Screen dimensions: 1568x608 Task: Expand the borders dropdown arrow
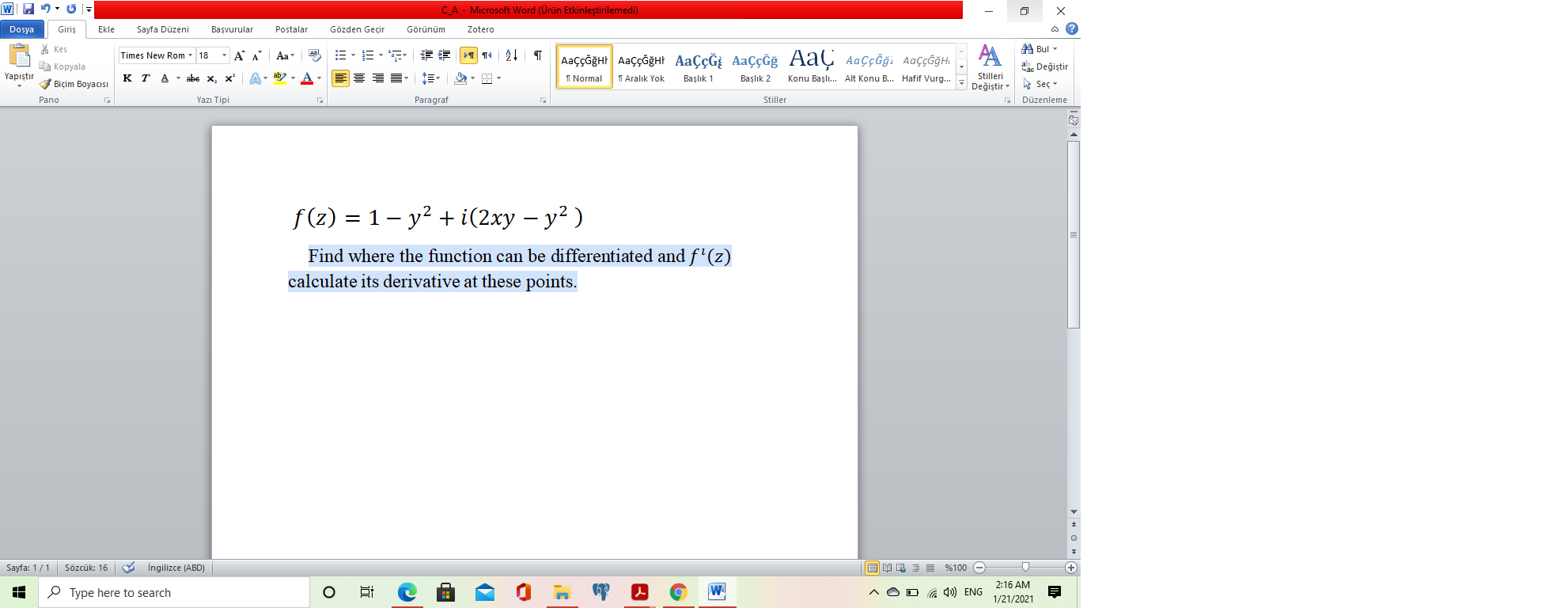[x=498, y=78]
